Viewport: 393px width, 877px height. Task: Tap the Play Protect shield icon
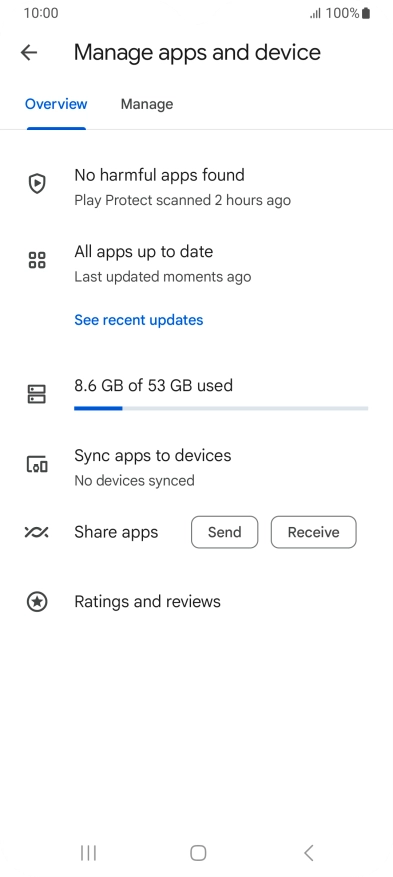[37, 183]
